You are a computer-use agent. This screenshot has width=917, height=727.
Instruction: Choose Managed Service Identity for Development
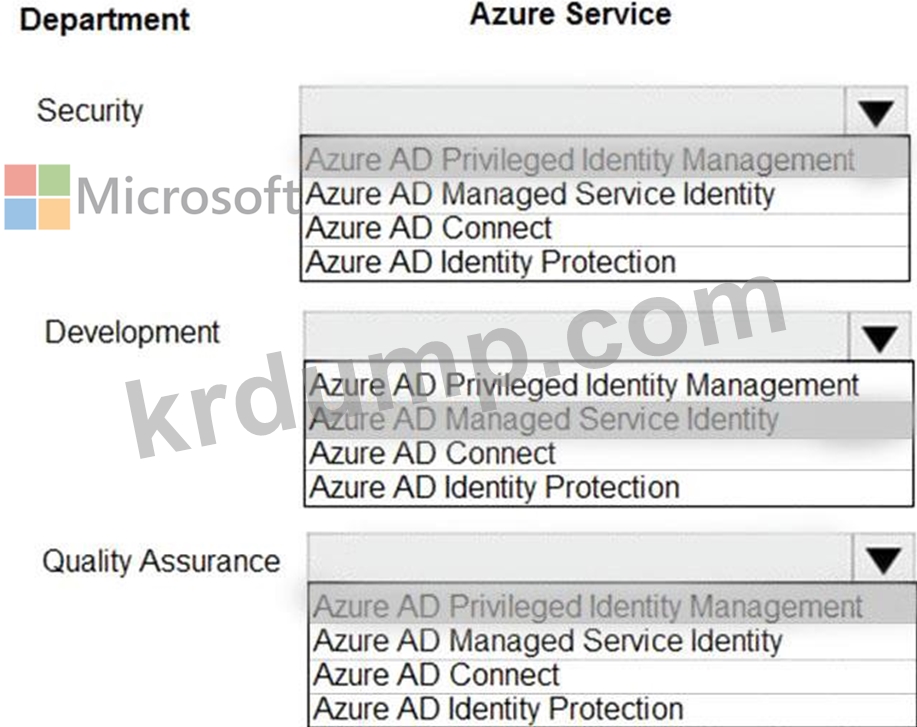(609, 419)
